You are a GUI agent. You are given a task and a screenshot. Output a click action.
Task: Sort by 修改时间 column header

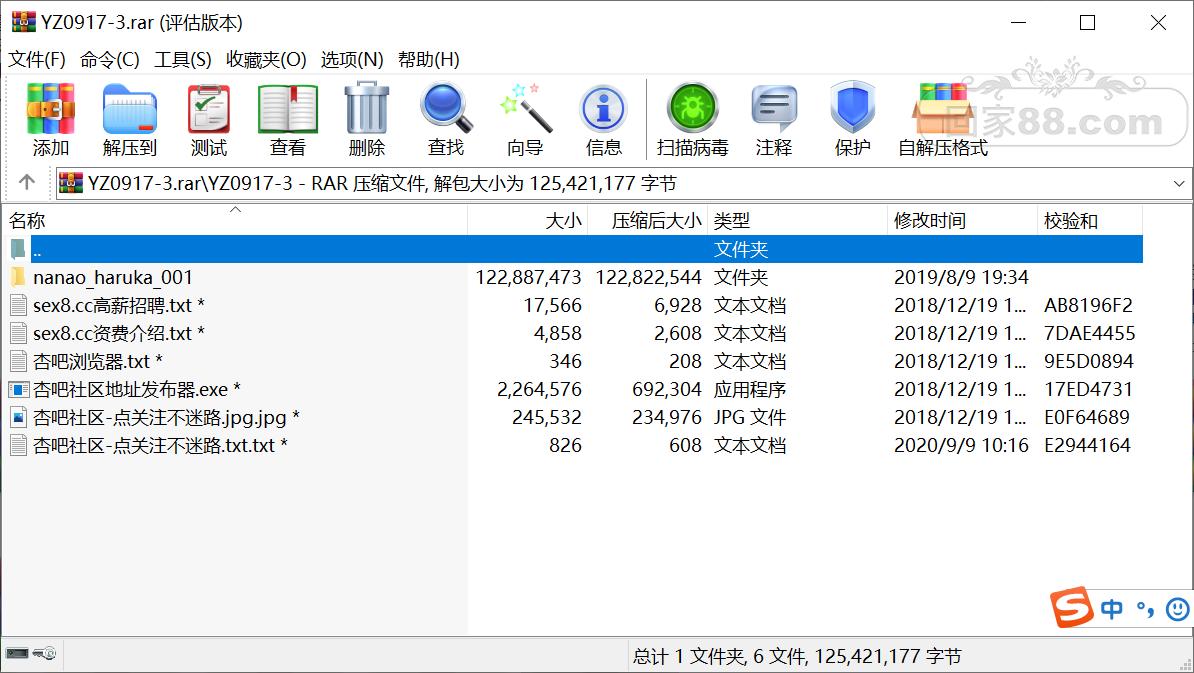(x=963, y=221)
